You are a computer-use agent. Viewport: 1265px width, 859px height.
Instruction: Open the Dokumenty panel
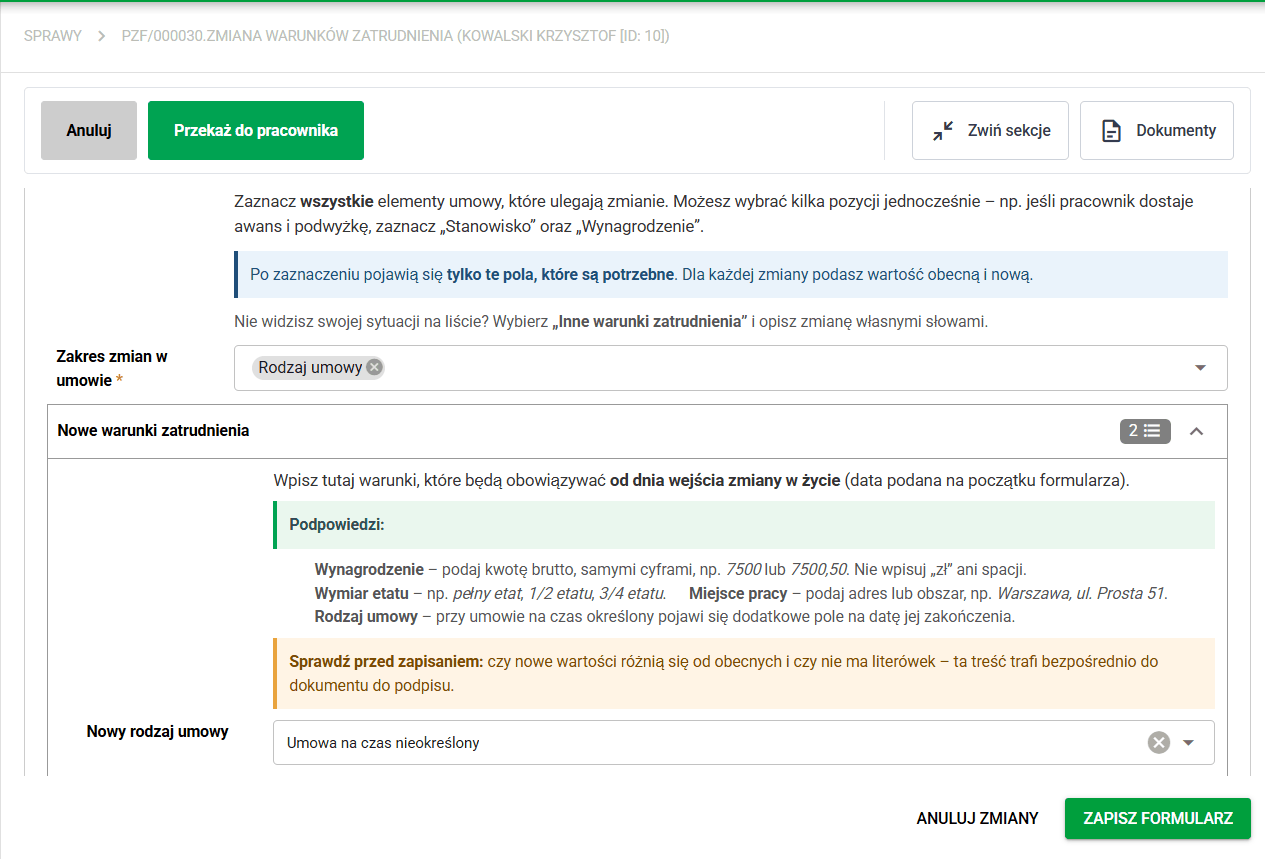[x=1157, y=130]
